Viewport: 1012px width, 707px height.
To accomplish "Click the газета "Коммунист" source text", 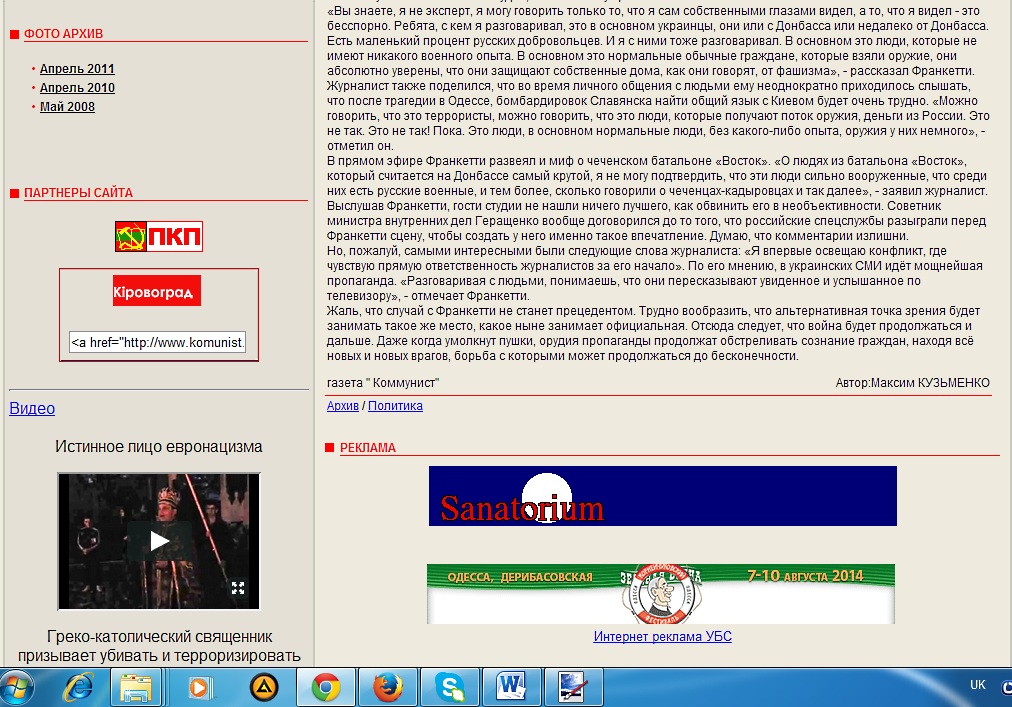I will click(383, 383).
